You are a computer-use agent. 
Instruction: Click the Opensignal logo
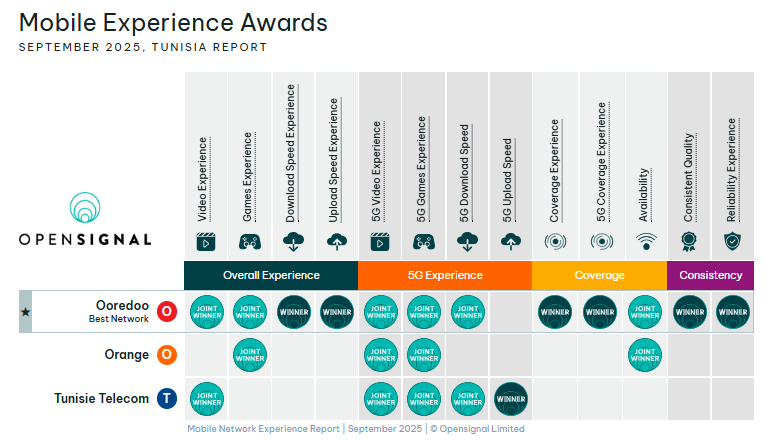click(x=85, y=219)
